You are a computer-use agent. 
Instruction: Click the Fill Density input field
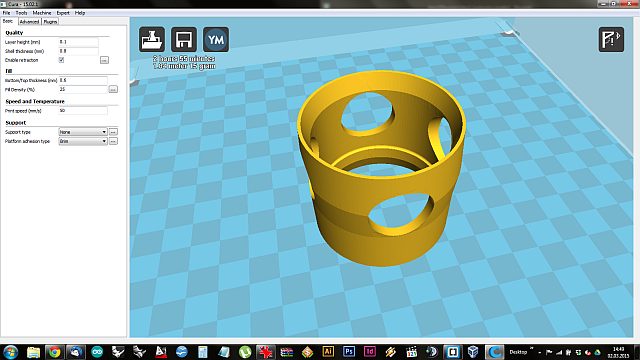[83, 89]
